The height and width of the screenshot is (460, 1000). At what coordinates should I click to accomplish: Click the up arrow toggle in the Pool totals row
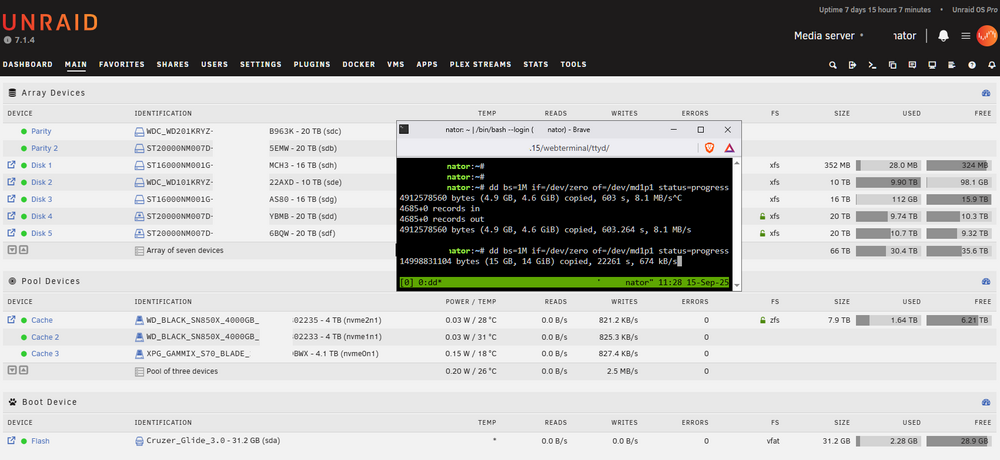(x=23, y=370)
